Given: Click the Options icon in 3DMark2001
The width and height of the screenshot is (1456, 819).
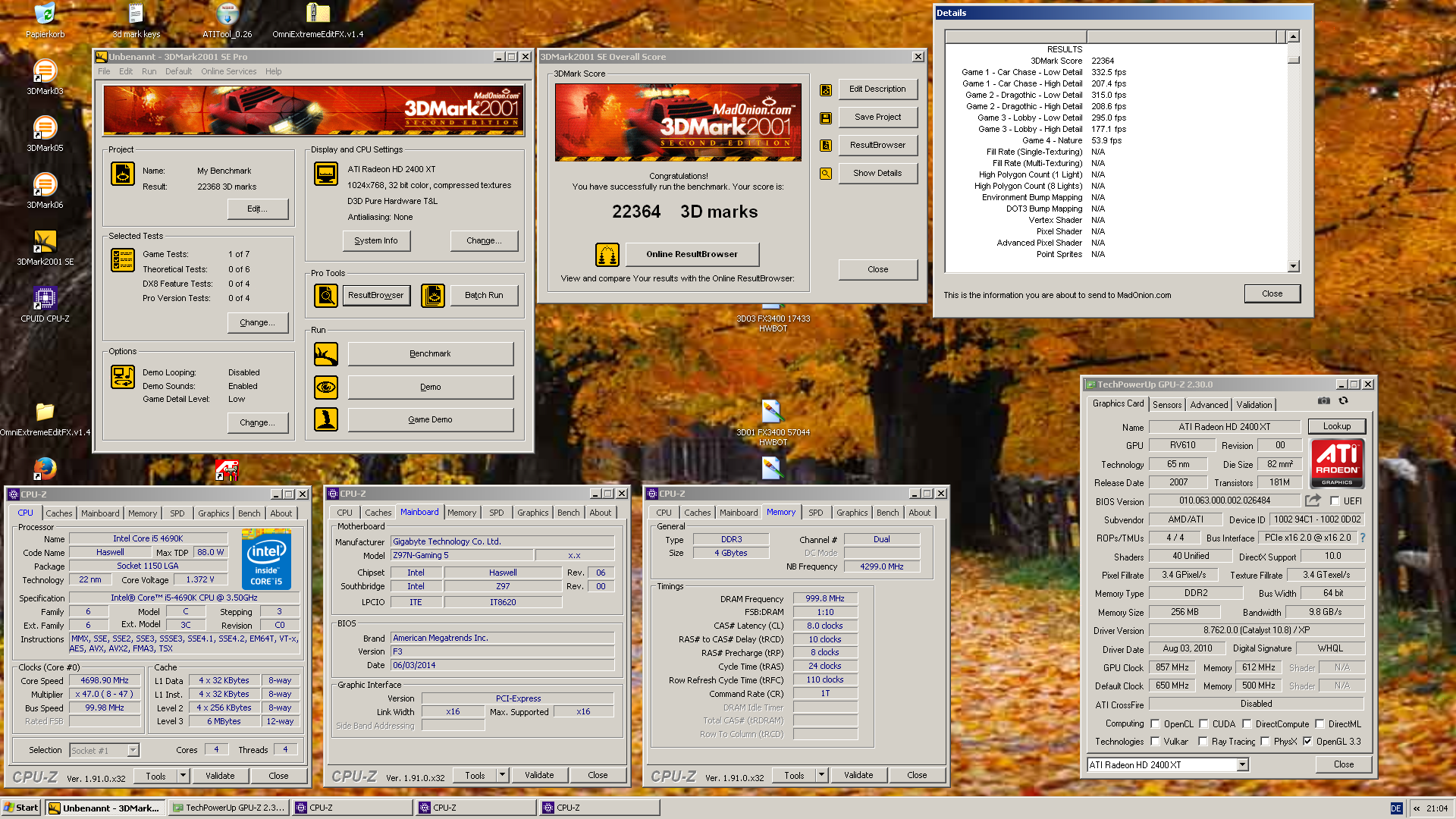Looking at the screenshot, I should 123,376.
